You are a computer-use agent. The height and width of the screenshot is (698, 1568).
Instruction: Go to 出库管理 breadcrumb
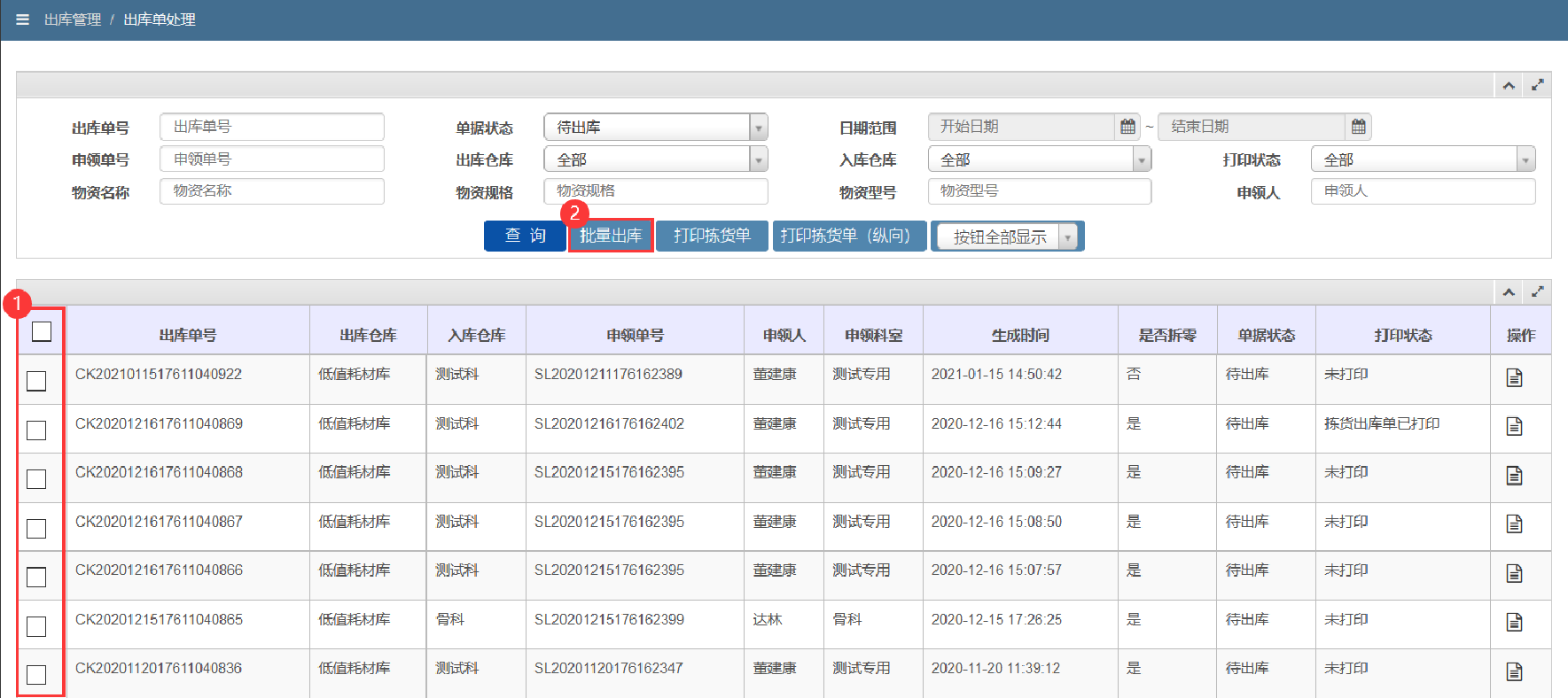[x=73, y=19]
